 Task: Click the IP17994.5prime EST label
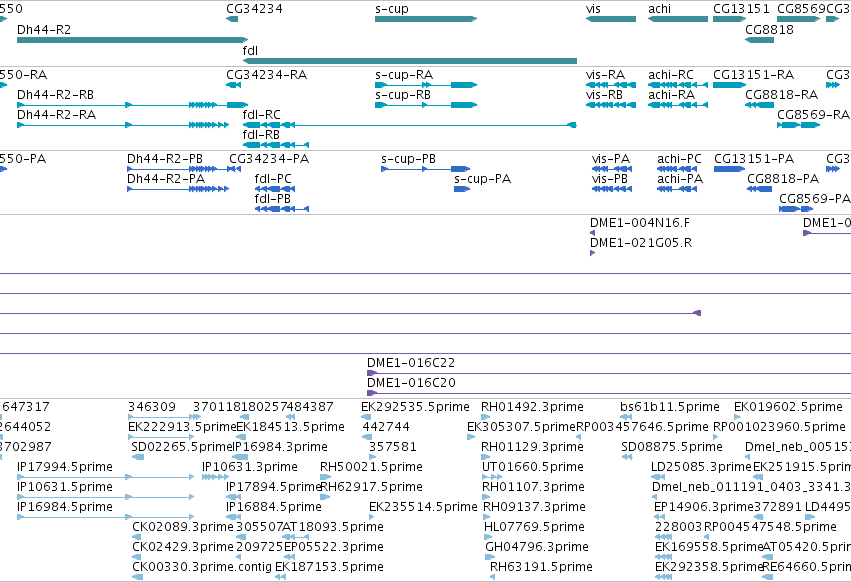tap(65, 467)
